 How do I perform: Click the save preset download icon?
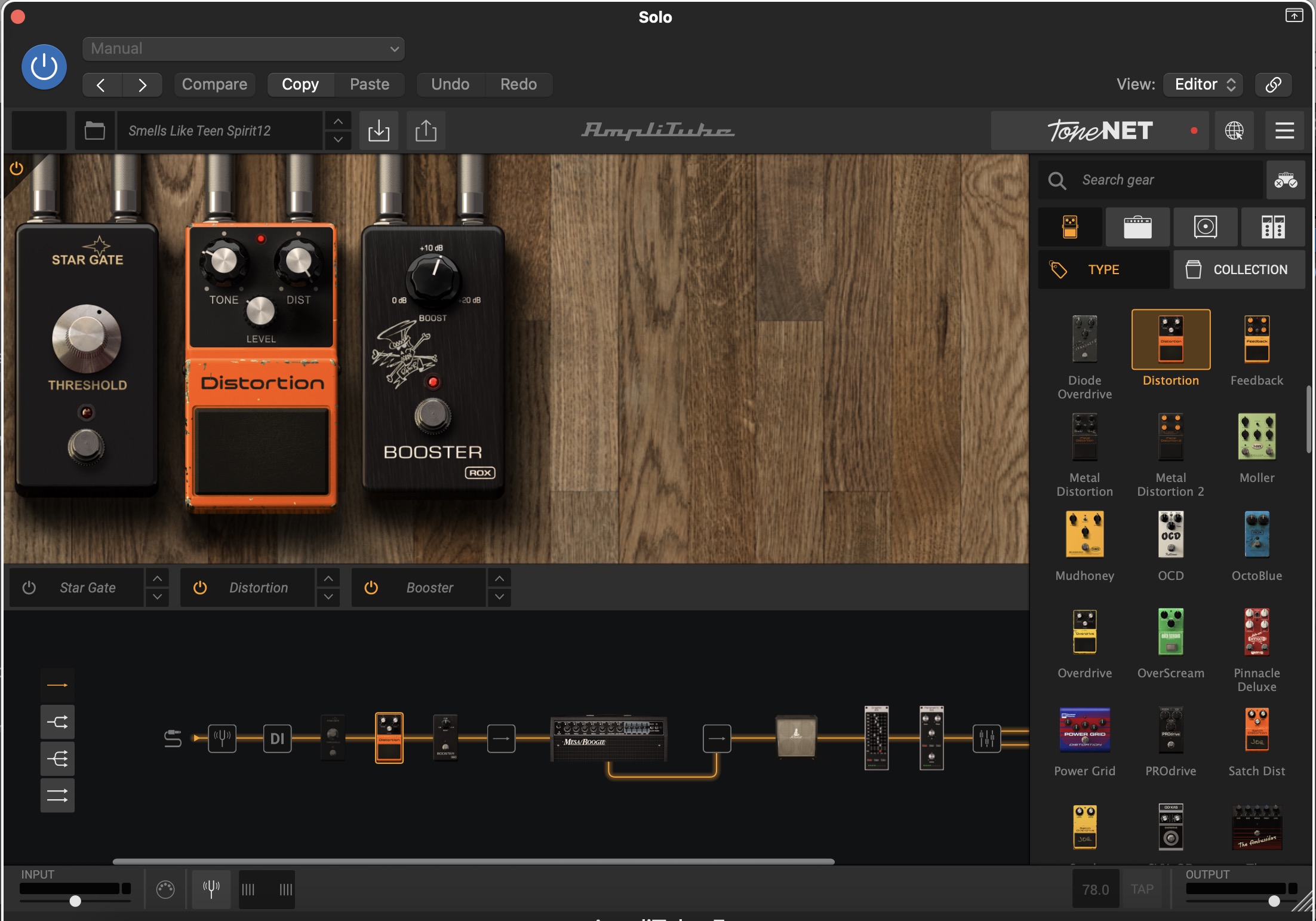click(x=379, y=130)
